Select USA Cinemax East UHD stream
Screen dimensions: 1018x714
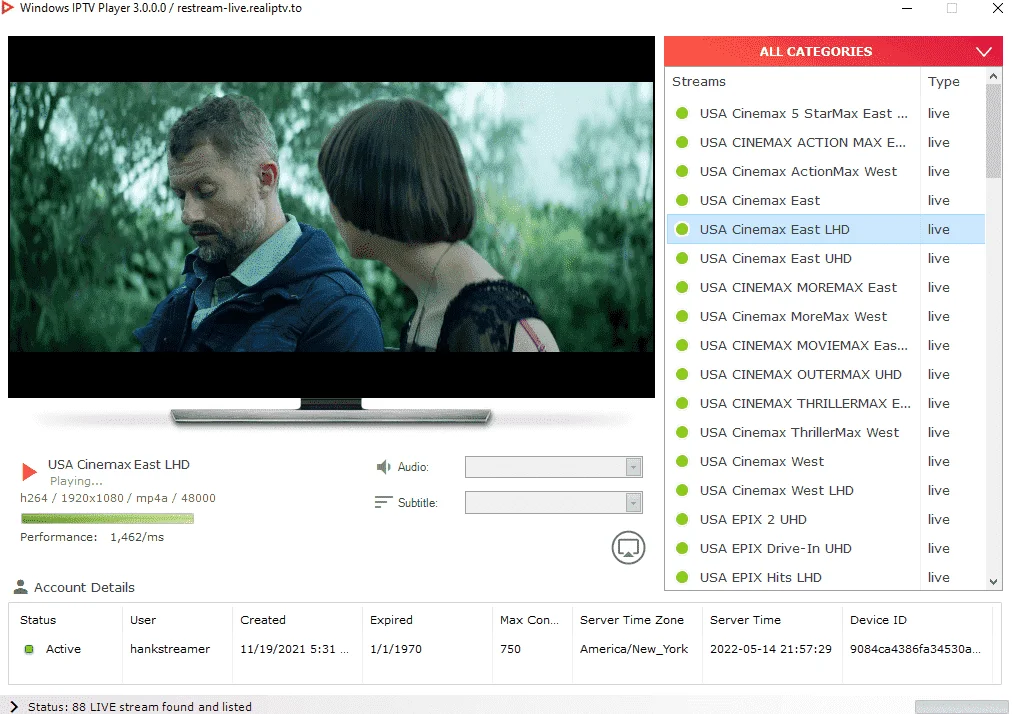point(826,258)
